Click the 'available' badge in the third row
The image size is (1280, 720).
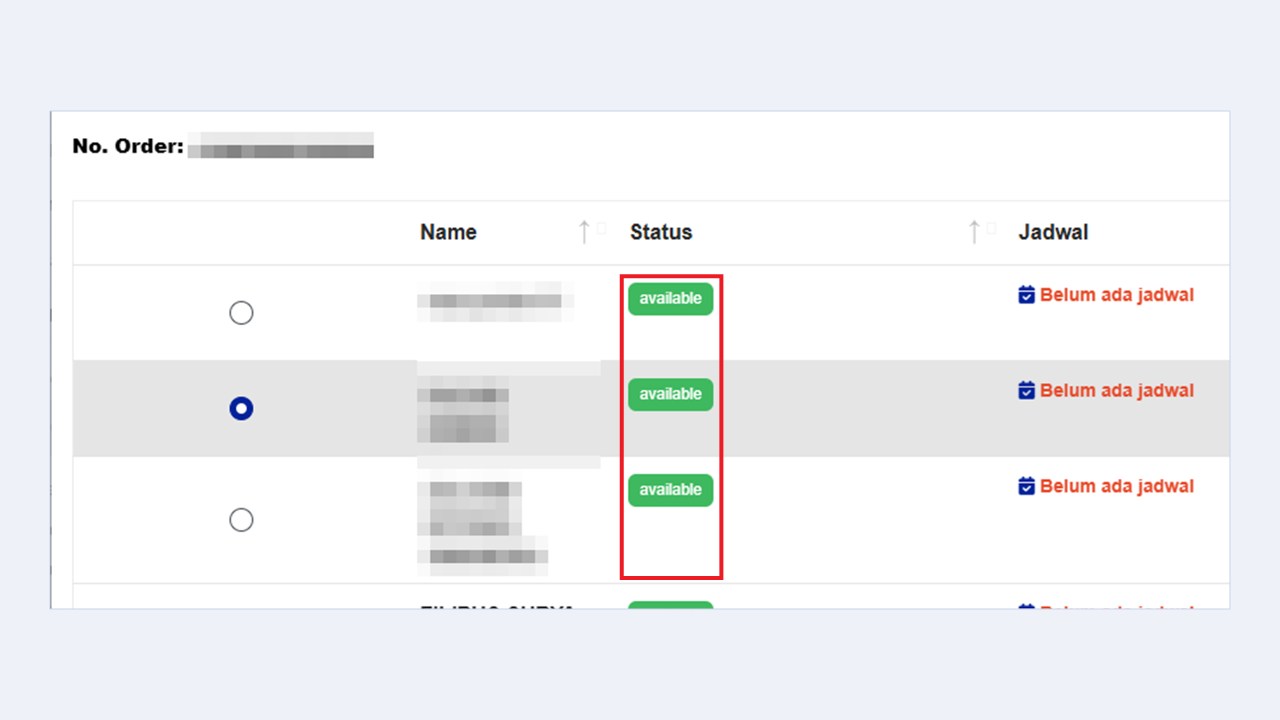point(670,490)
